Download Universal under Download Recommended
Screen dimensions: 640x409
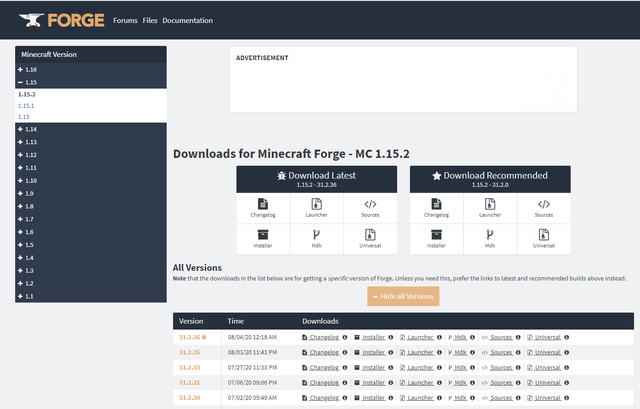(544, 239)
